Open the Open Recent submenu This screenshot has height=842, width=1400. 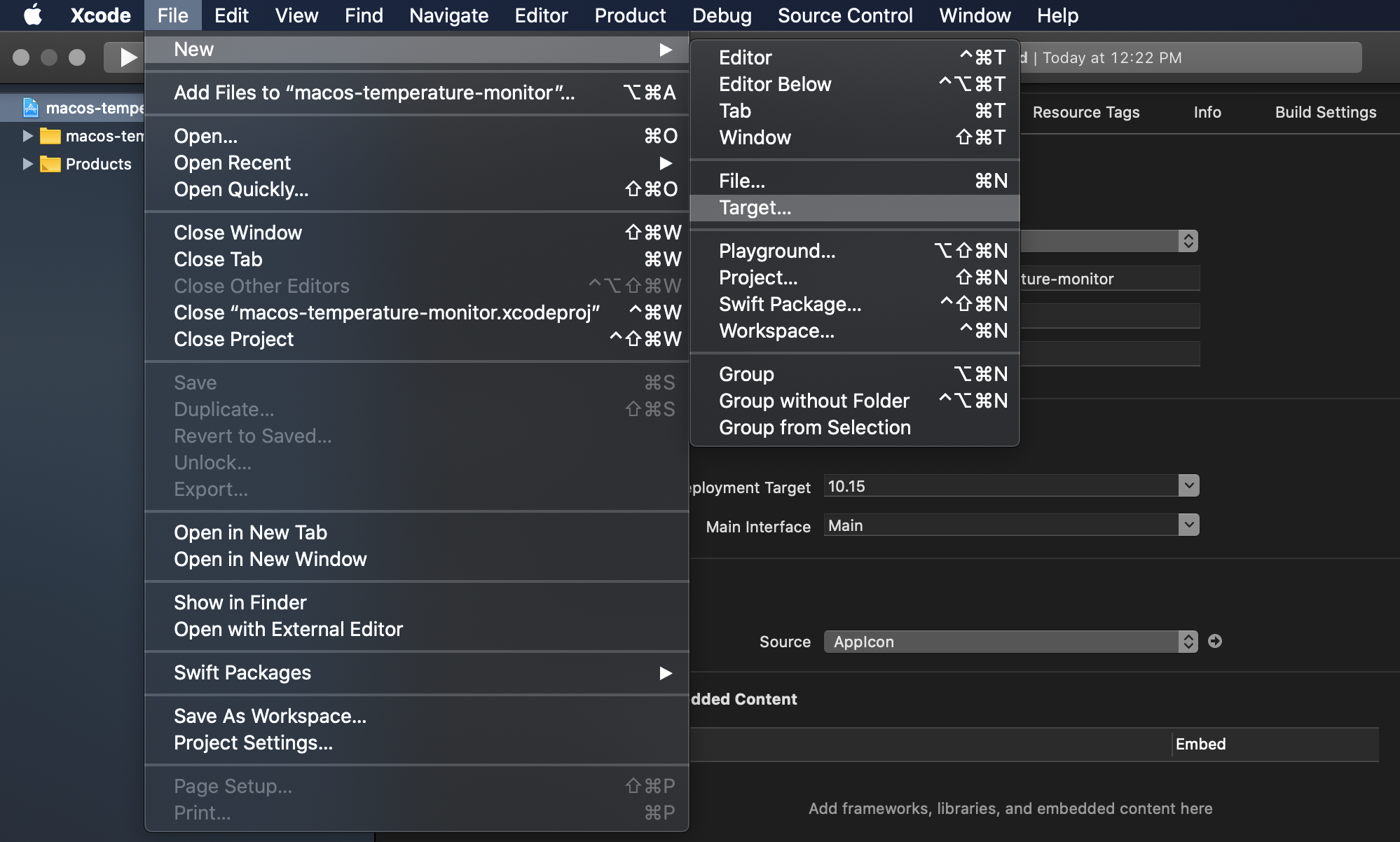click(x=416, y=163)
